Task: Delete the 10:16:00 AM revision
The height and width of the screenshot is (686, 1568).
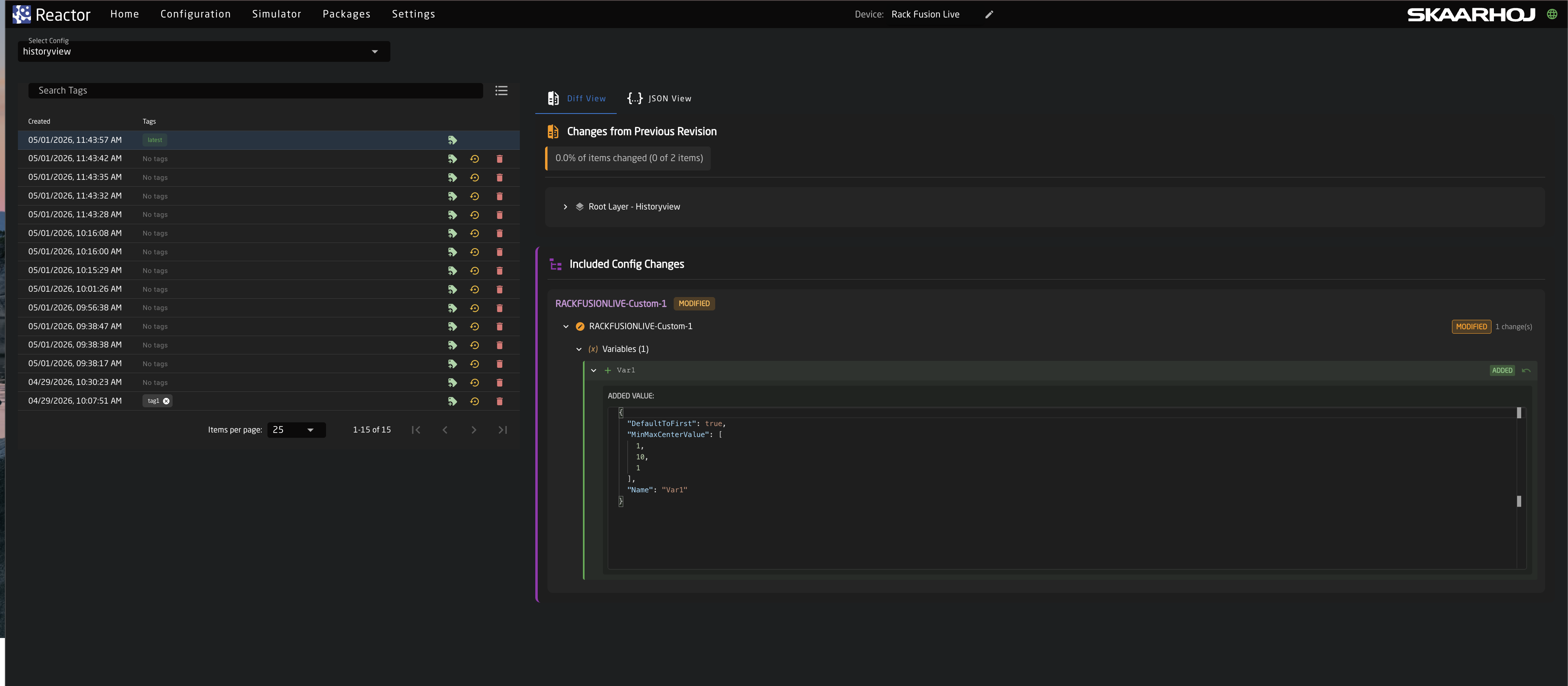Action: [500, 252]
